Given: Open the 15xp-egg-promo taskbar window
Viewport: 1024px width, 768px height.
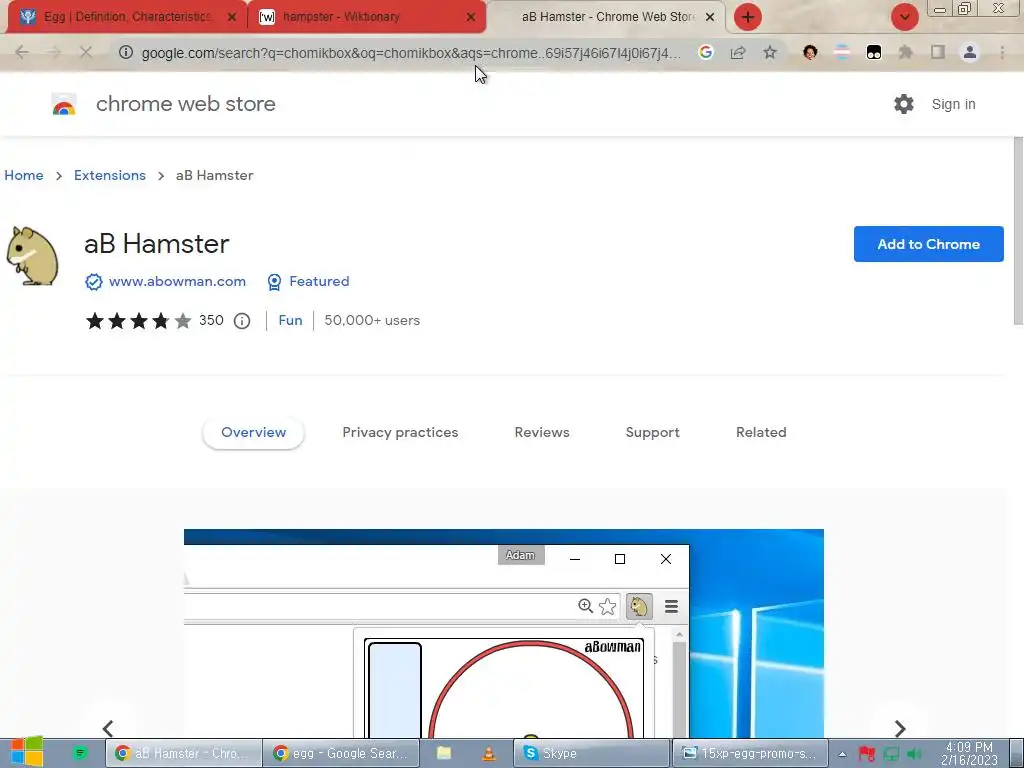Looking at the screenshot, I should (750, 754).
